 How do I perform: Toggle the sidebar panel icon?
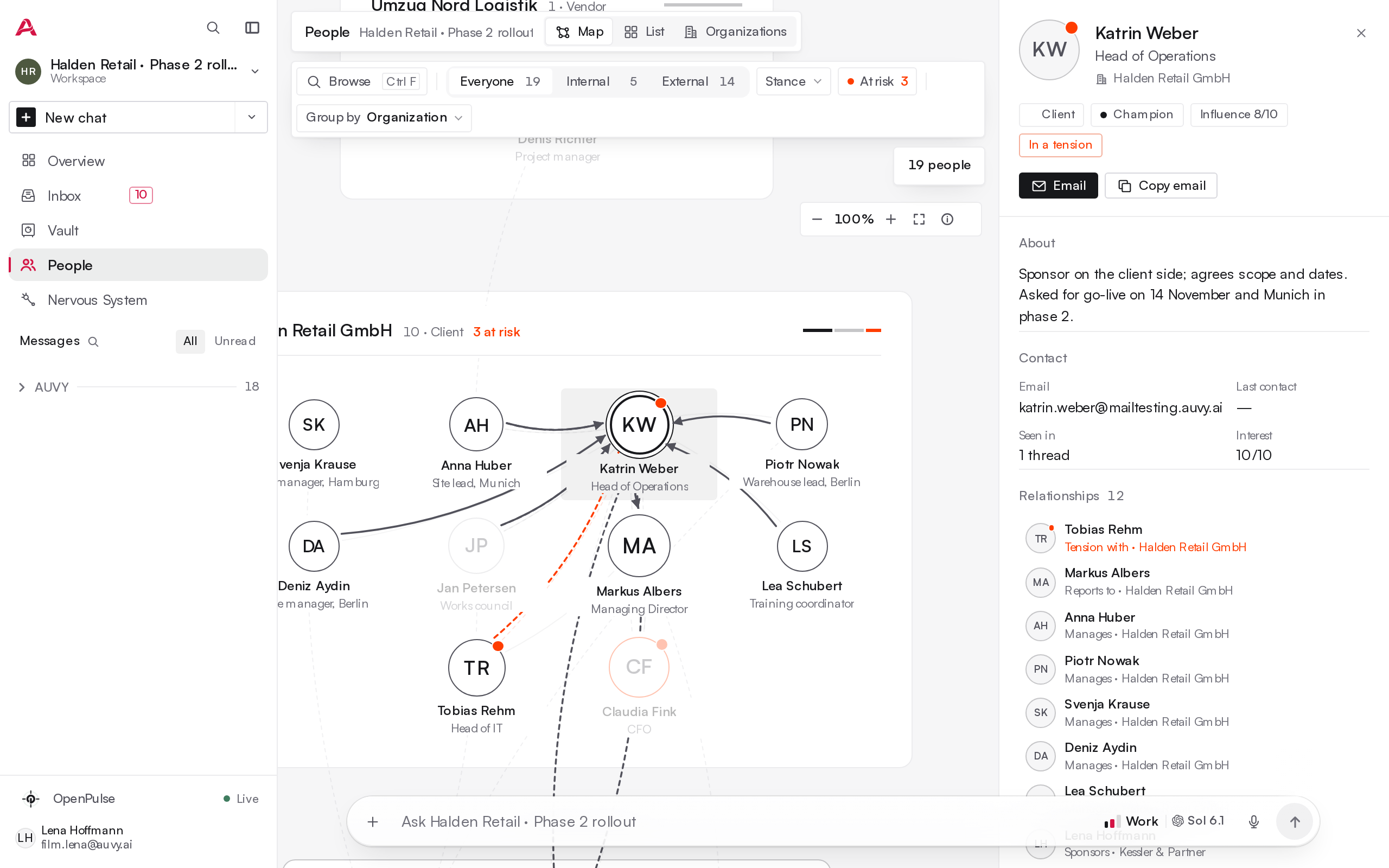point(252,28)
